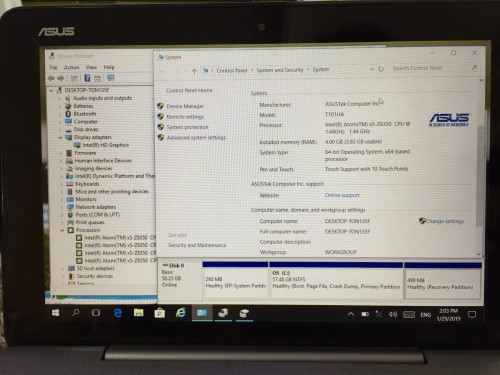Collapse the Processors tree node
The width and height of the screenshot is (500, 375).
click(x=62, y=230)
